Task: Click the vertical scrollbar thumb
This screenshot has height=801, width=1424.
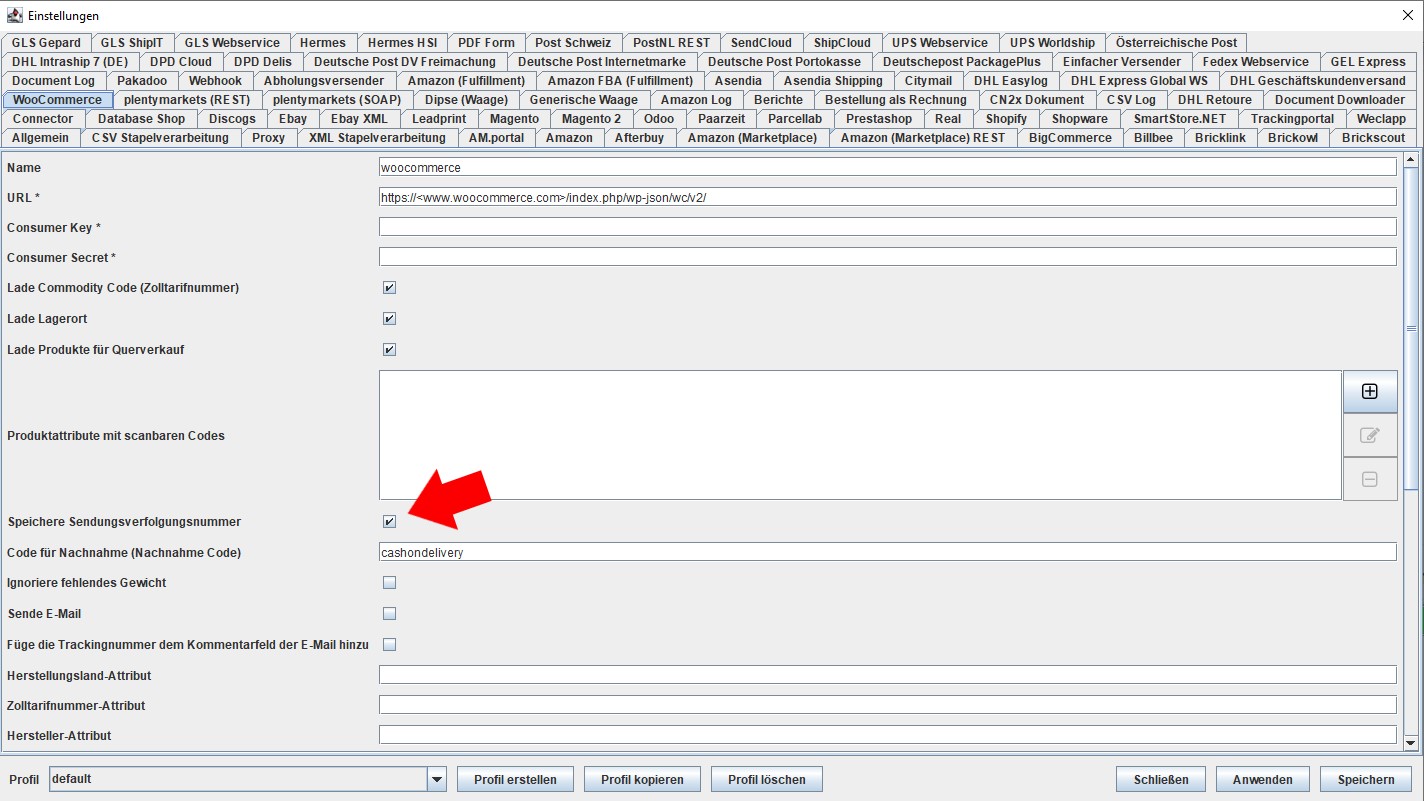Action: 1411,329
